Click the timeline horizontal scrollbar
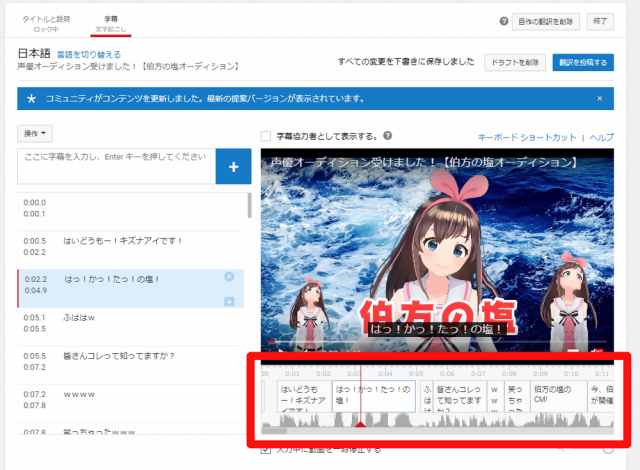Image resolution: width=640 pixels, height=470 pixels. 274,431
